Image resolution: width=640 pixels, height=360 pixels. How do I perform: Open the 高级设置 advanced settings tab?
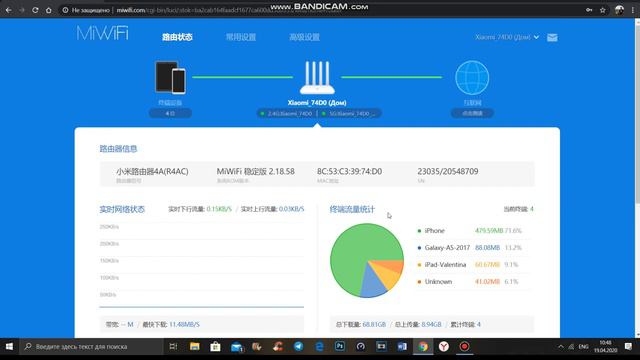pos(304,37)
